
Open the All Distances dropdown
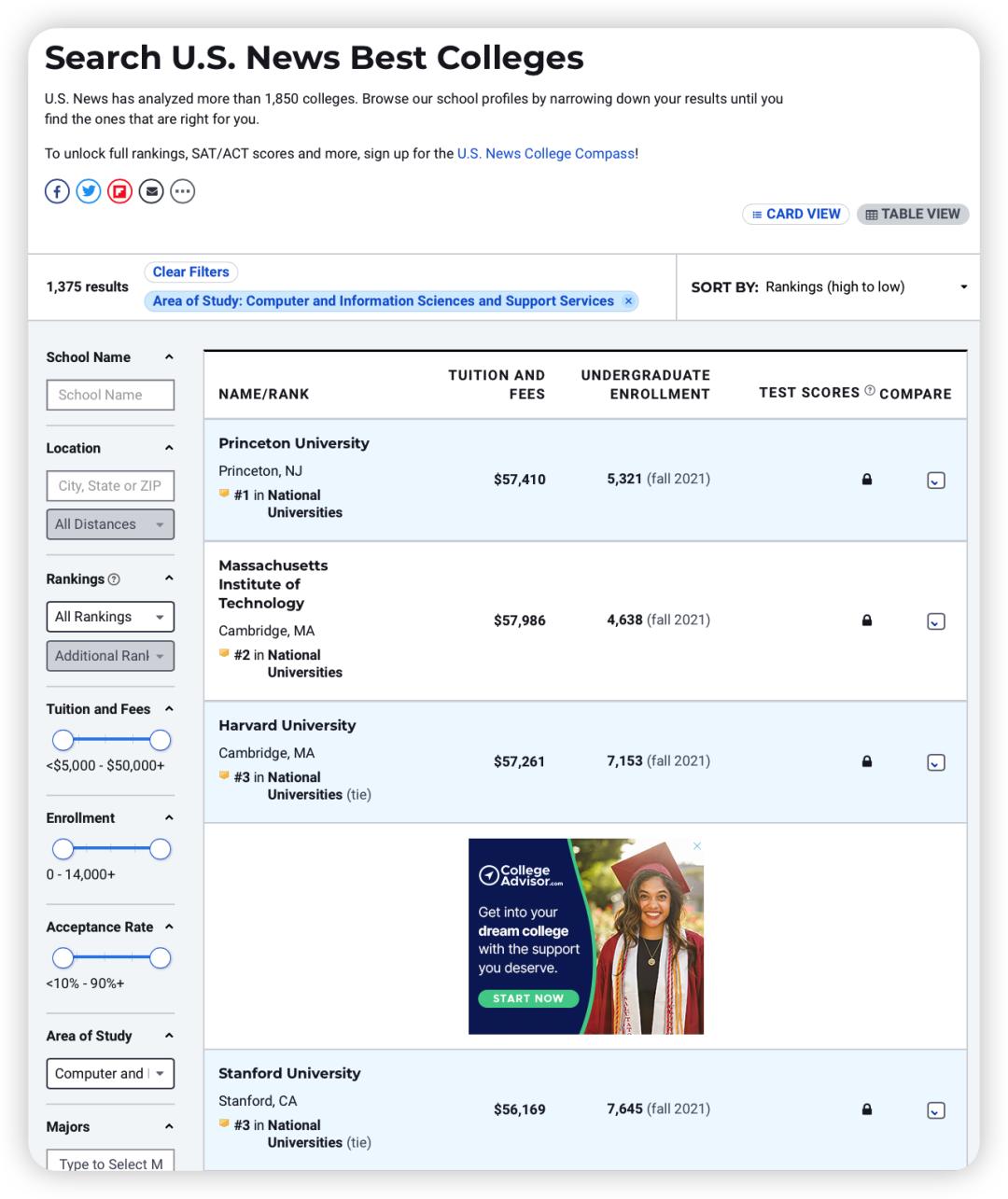pos(110,524)
